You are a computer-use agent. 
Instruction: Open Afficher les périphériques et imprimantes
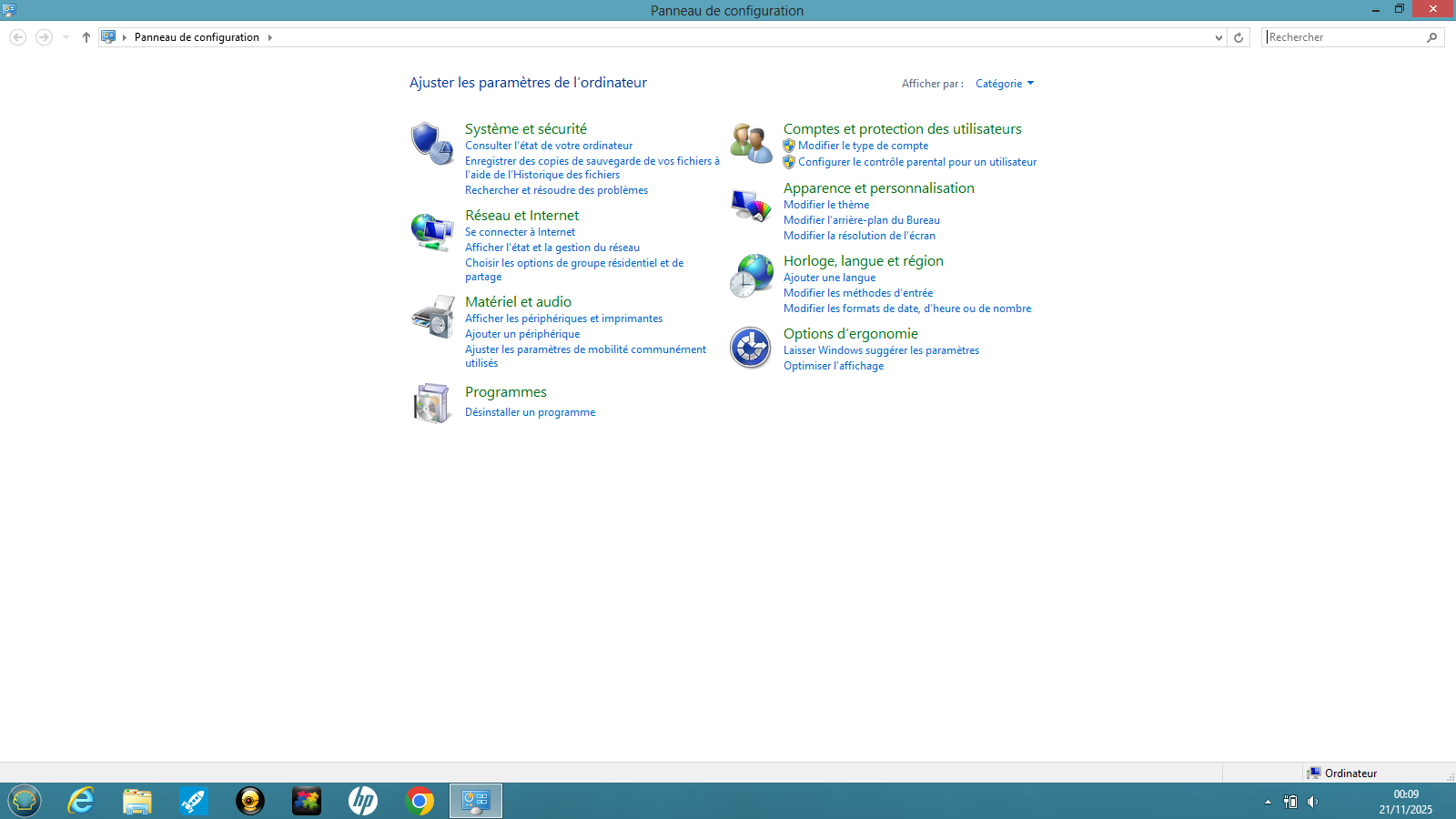563,318
